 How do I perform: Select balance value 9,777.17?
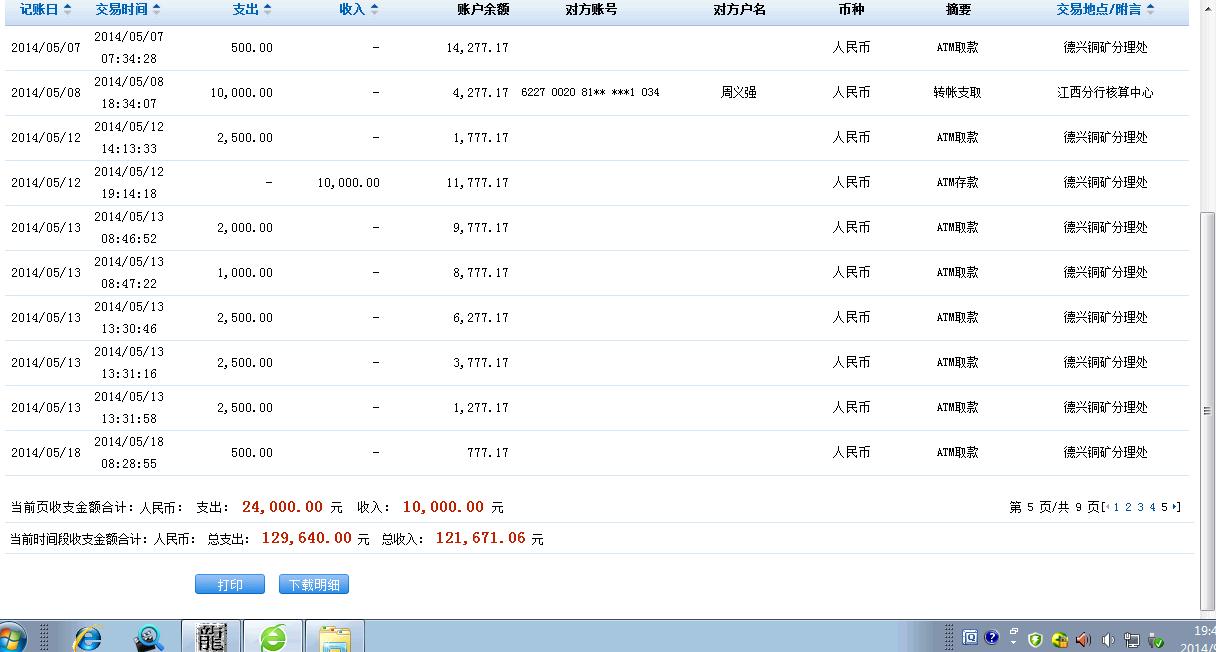tap(481, 228)
